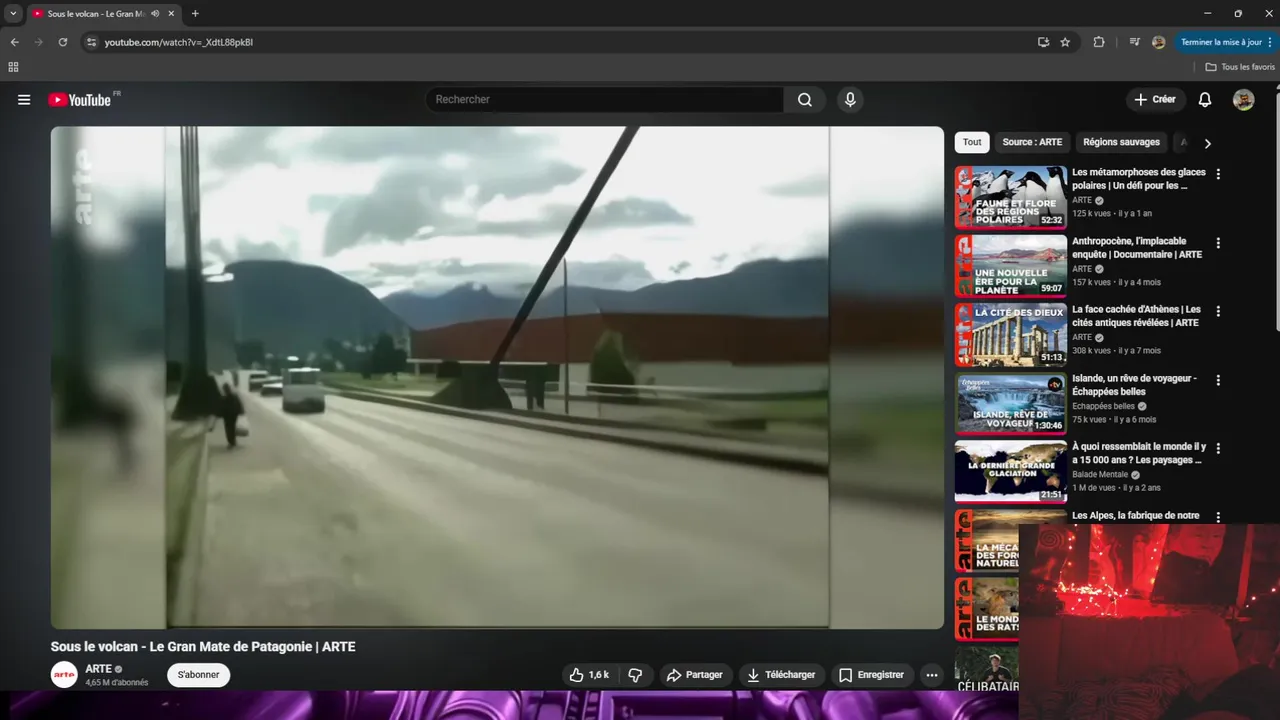Open the Tous les favoris bookmarks folder

1240,67
